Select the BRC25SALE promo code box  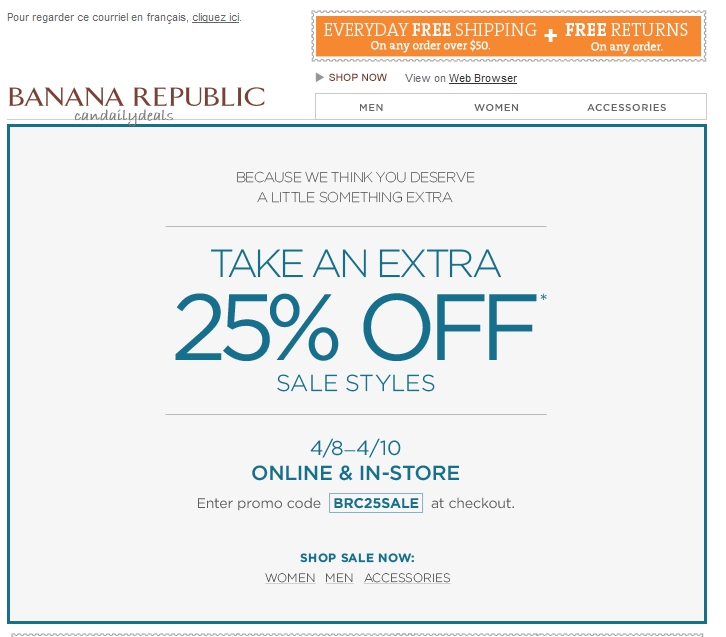tap(376, 503)
